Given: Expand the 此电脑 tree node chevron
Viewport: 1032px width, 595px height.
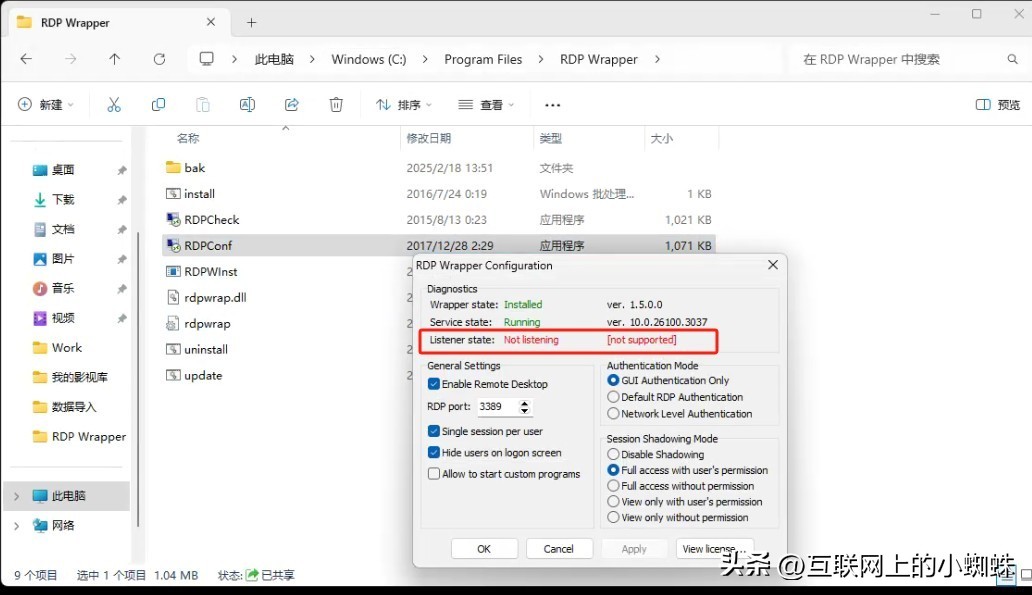Looking at the screenshot, I should pyautogui.click(x=16, y=496).
